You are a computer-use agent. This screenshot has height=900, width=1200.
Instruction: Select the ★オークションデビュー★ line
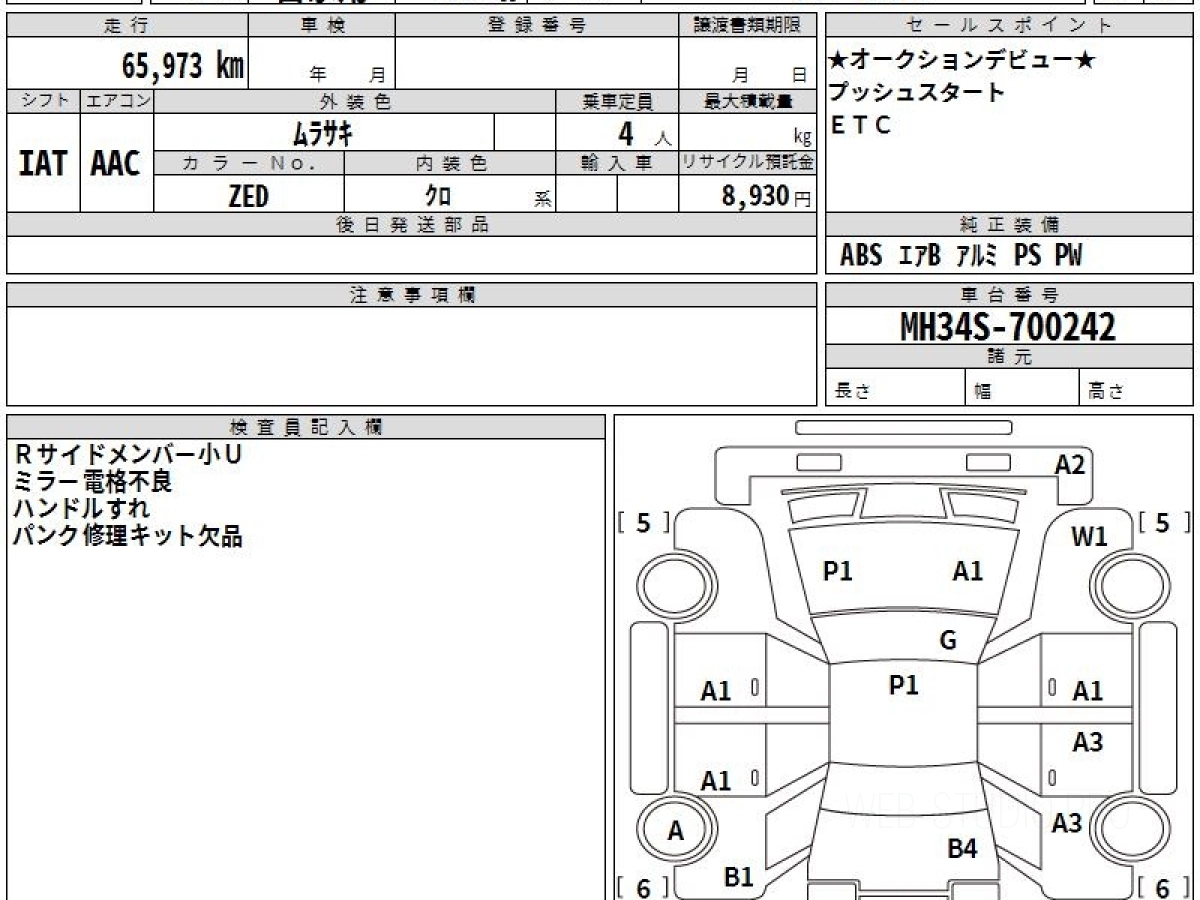click(x=962, y=61)
